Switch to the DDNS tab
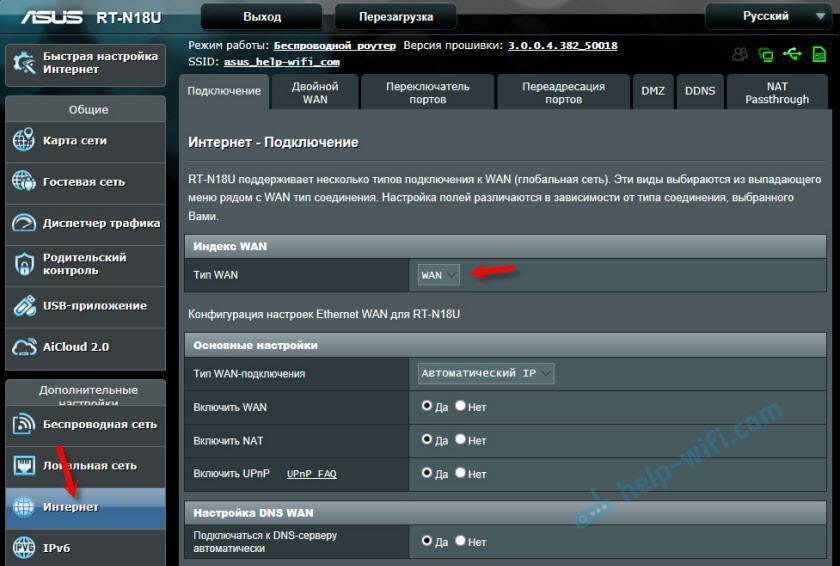 pyautogui.click(x=700, y=91)
